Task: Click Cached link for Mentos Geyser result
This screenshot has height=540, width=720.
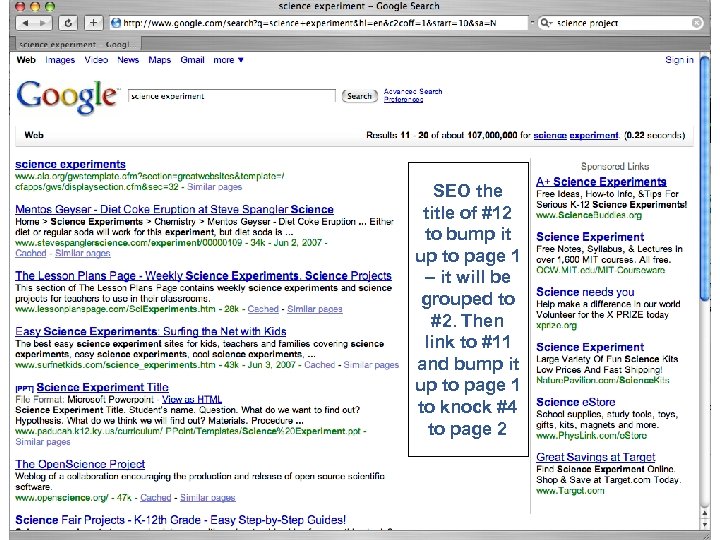Action: (31, 253)
